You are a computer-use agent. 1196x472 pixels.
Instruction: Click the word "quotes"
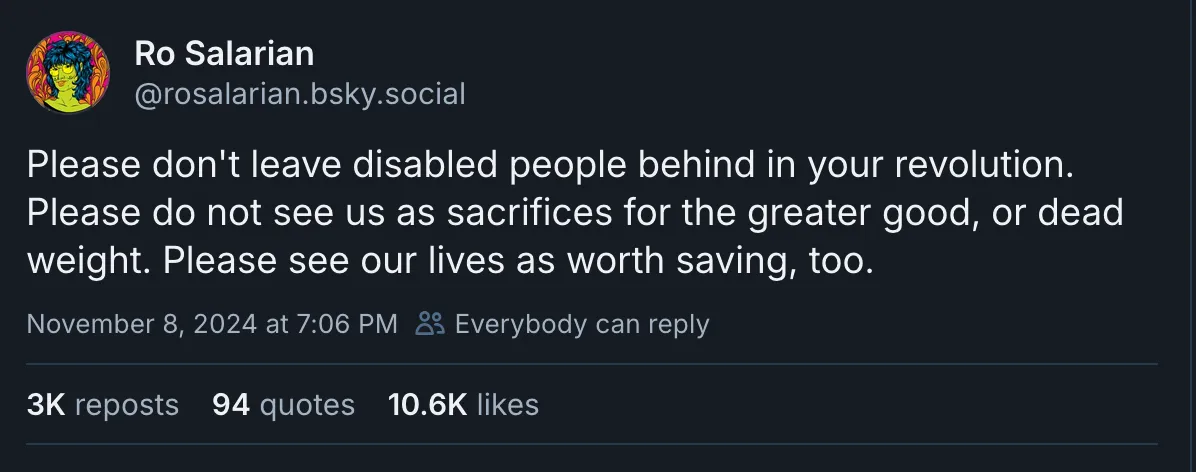tap(307, 404)
